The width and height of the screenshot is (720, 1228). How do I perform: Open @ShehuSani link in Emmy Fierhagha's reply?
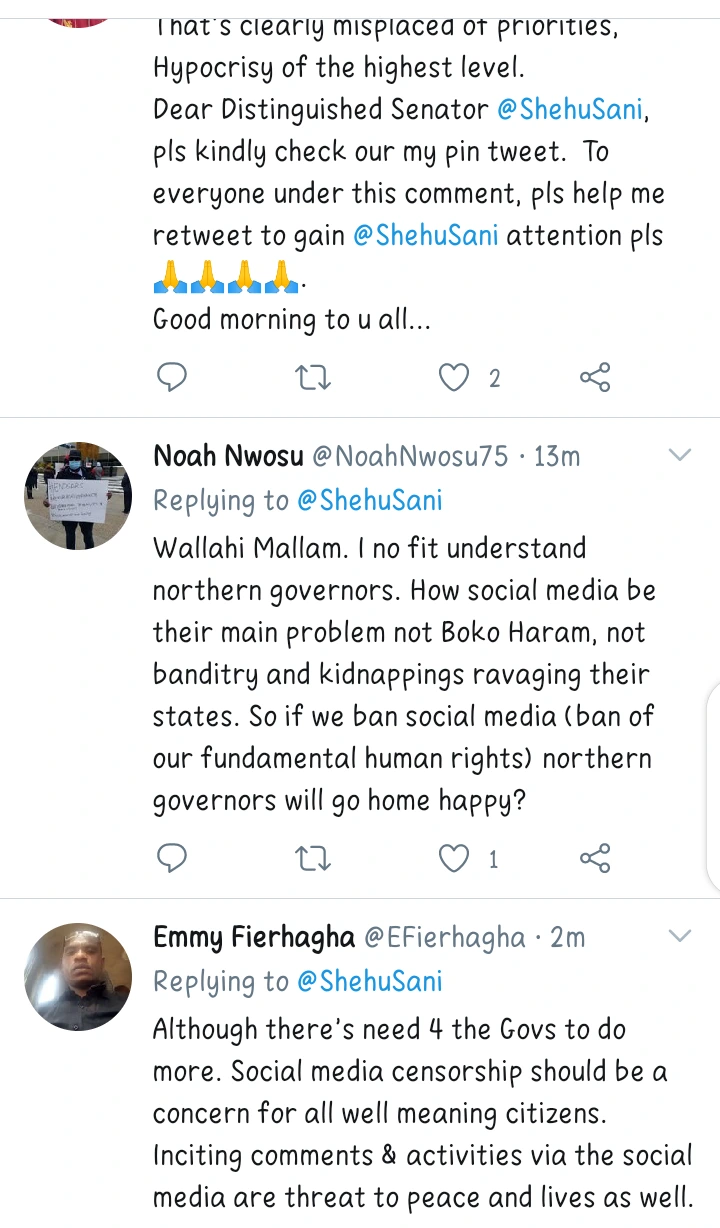point(370,981)
